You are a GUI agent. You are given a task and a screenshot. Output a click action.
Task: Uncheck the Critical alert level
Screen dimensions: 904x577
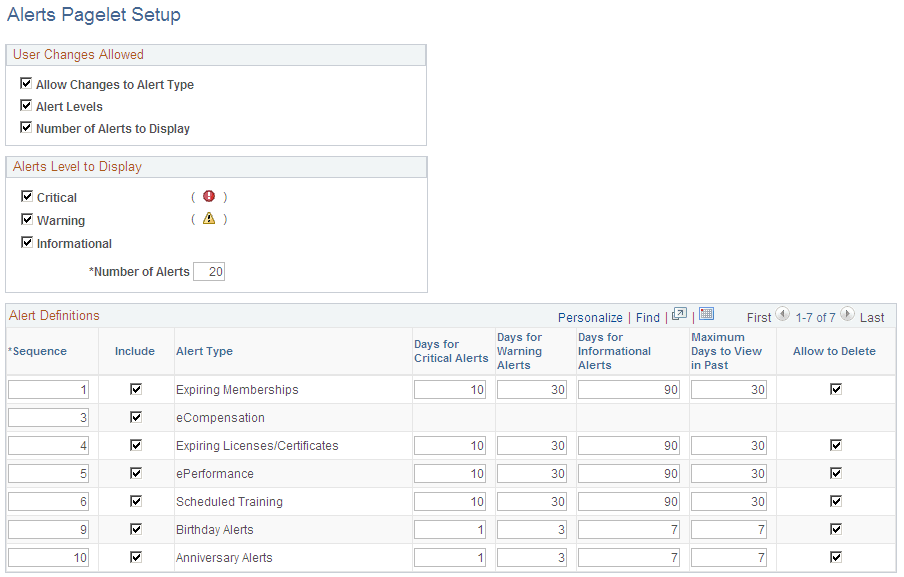pos(27,196)
